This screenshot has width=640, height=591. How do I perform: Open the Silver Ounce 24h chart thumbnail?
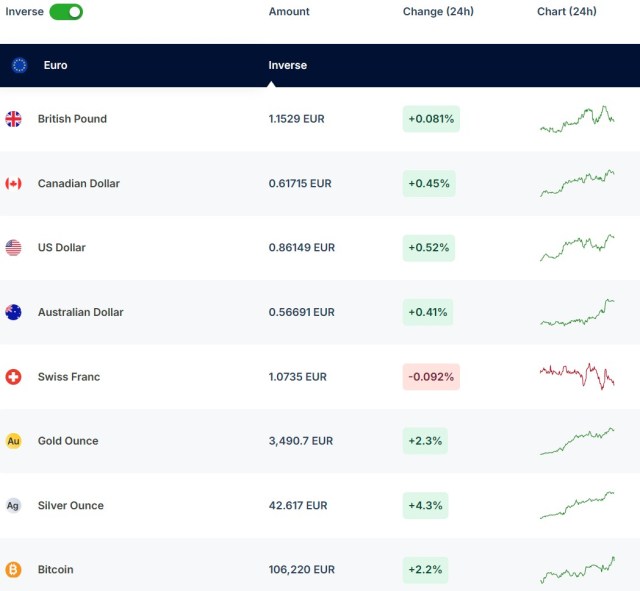577,505
